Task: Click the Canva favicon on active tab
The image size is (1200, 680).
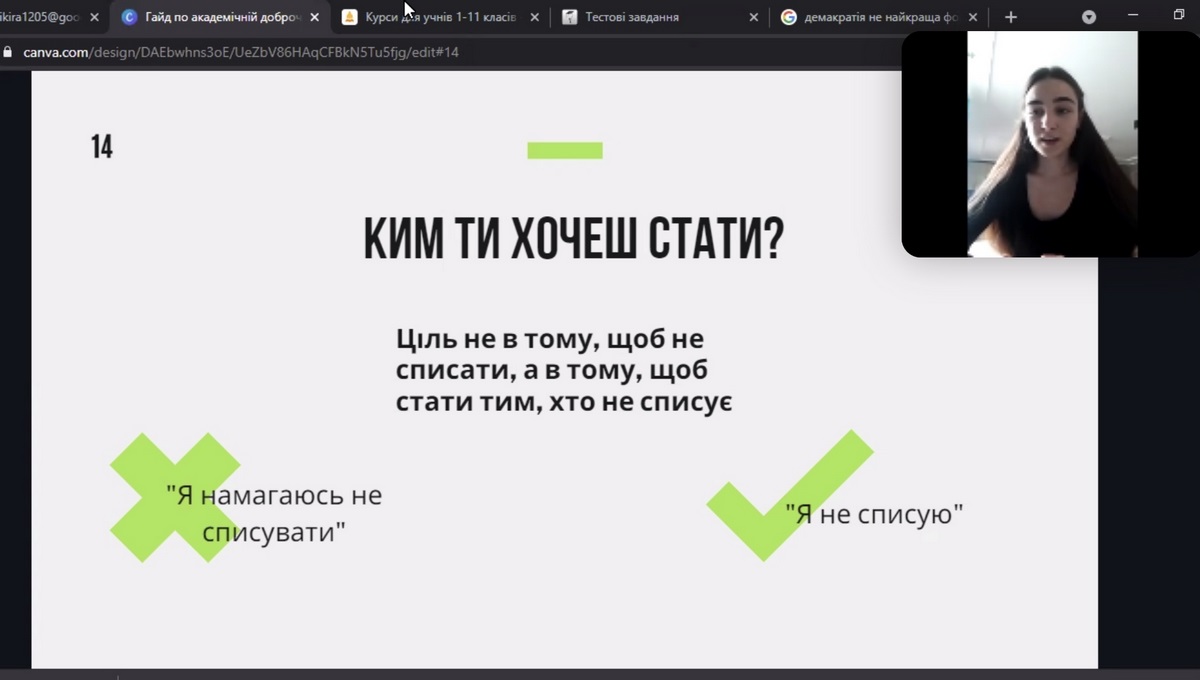Action: (129, 17)
